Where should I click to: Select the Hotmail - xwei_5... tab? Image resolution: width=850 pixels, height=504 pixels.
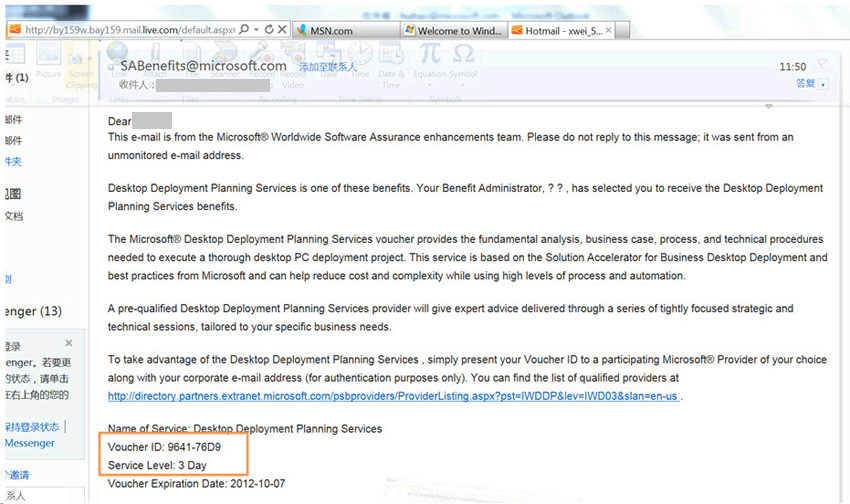pos(562,30)
